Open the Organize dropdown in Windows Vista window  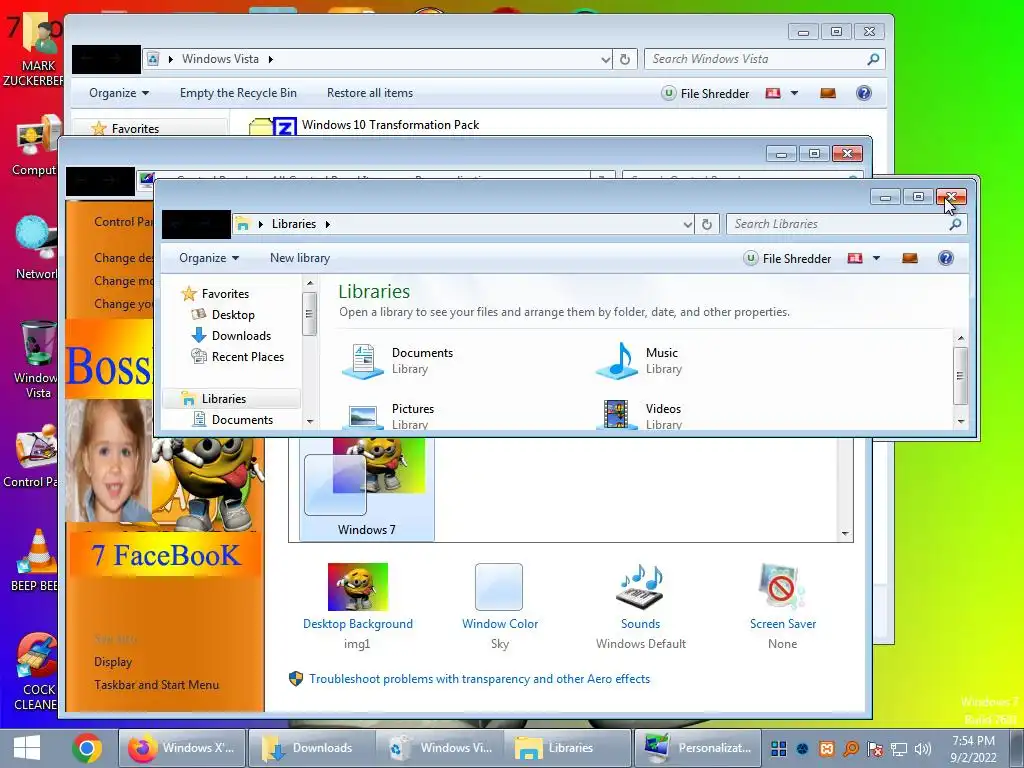[x=119, y=93]
